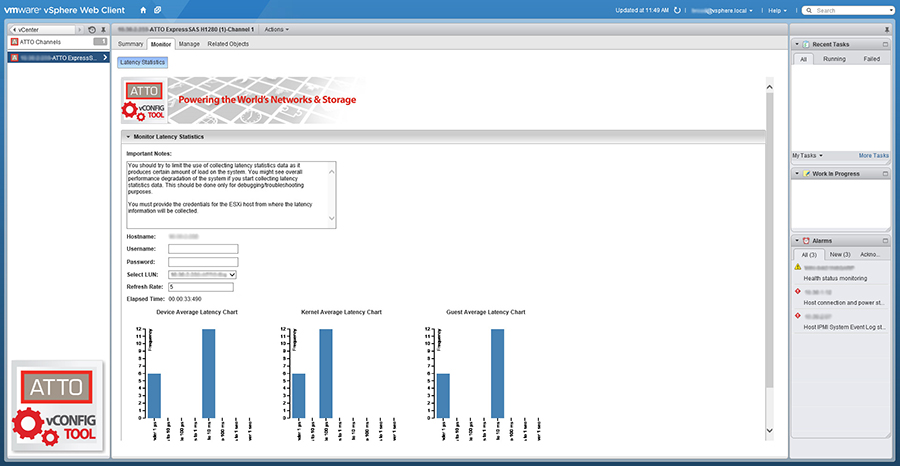The height and width of the screenshot is (466, 900).
Task: Switch to the Summary tab
Action: point(130,44)
